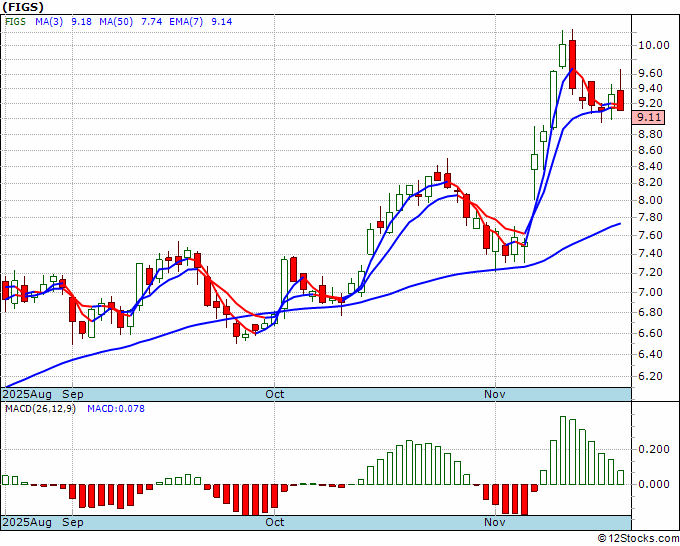The height and width of the screenshot is (546, 680).
Task: Click the 7.80 price axis label
Action: (x=651, y=218)
